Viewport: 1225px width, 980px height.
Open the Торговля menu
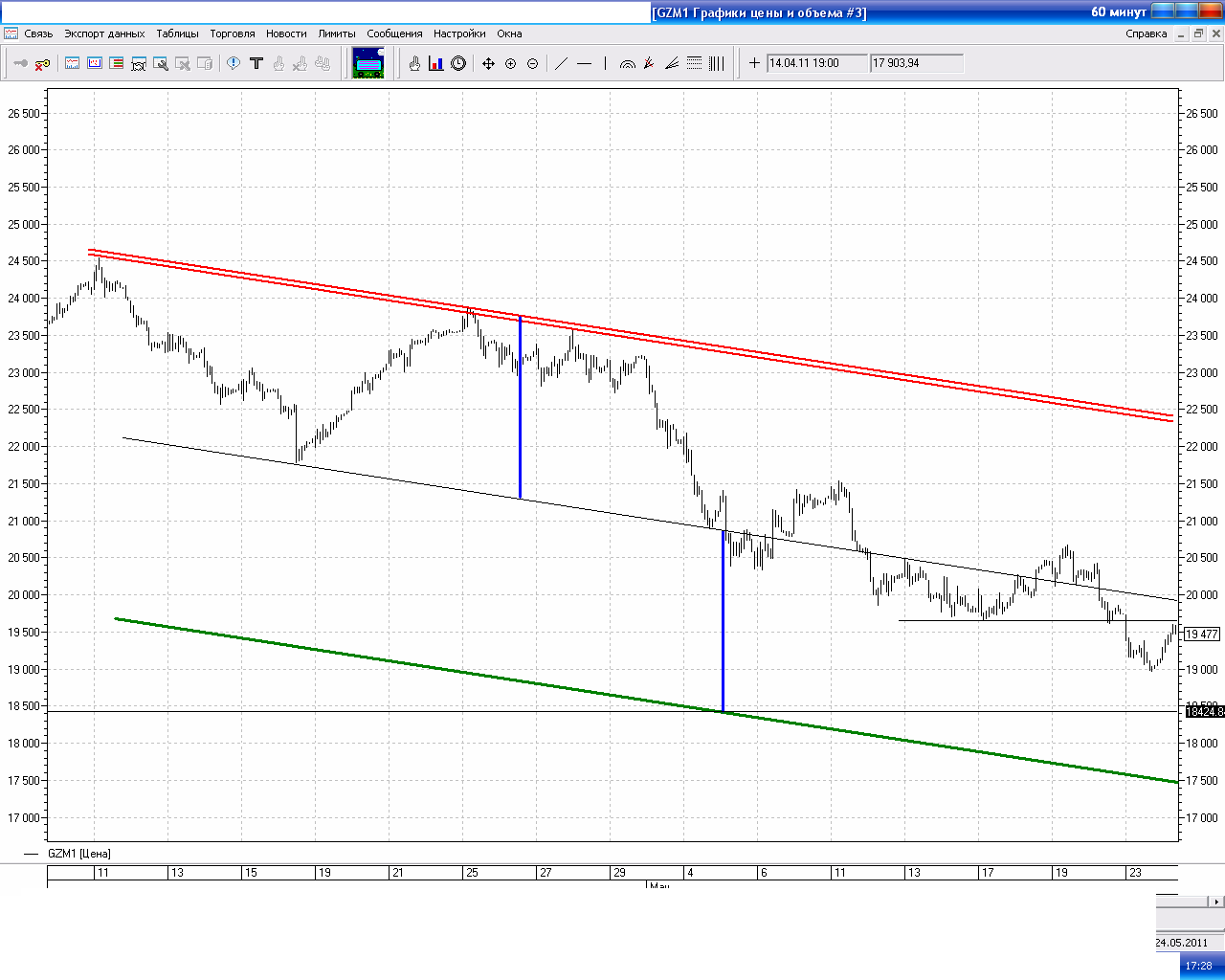tap(233, 33)
